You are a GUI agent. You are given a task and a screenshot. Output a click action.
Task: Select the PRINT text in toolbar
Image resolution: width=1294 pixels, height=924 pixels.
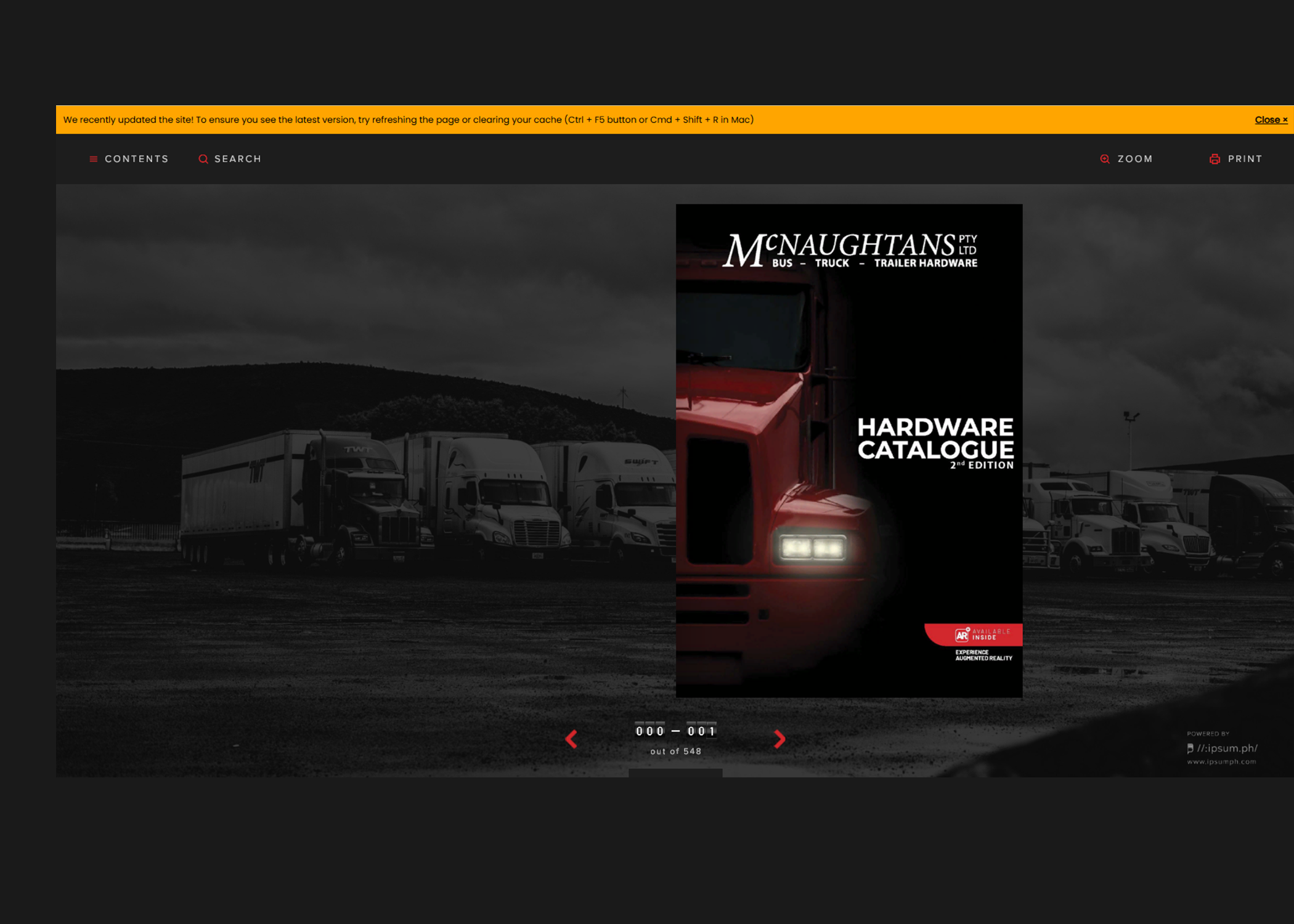(x=1245, y=159)
